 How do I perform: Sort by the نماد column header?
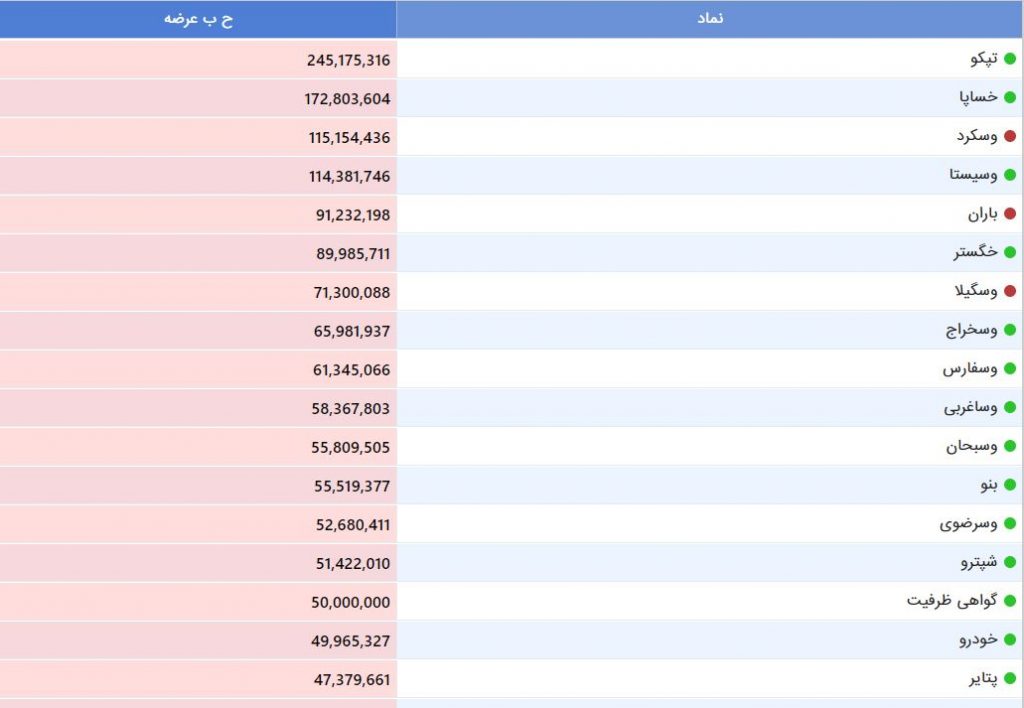(x=710, y=19)
